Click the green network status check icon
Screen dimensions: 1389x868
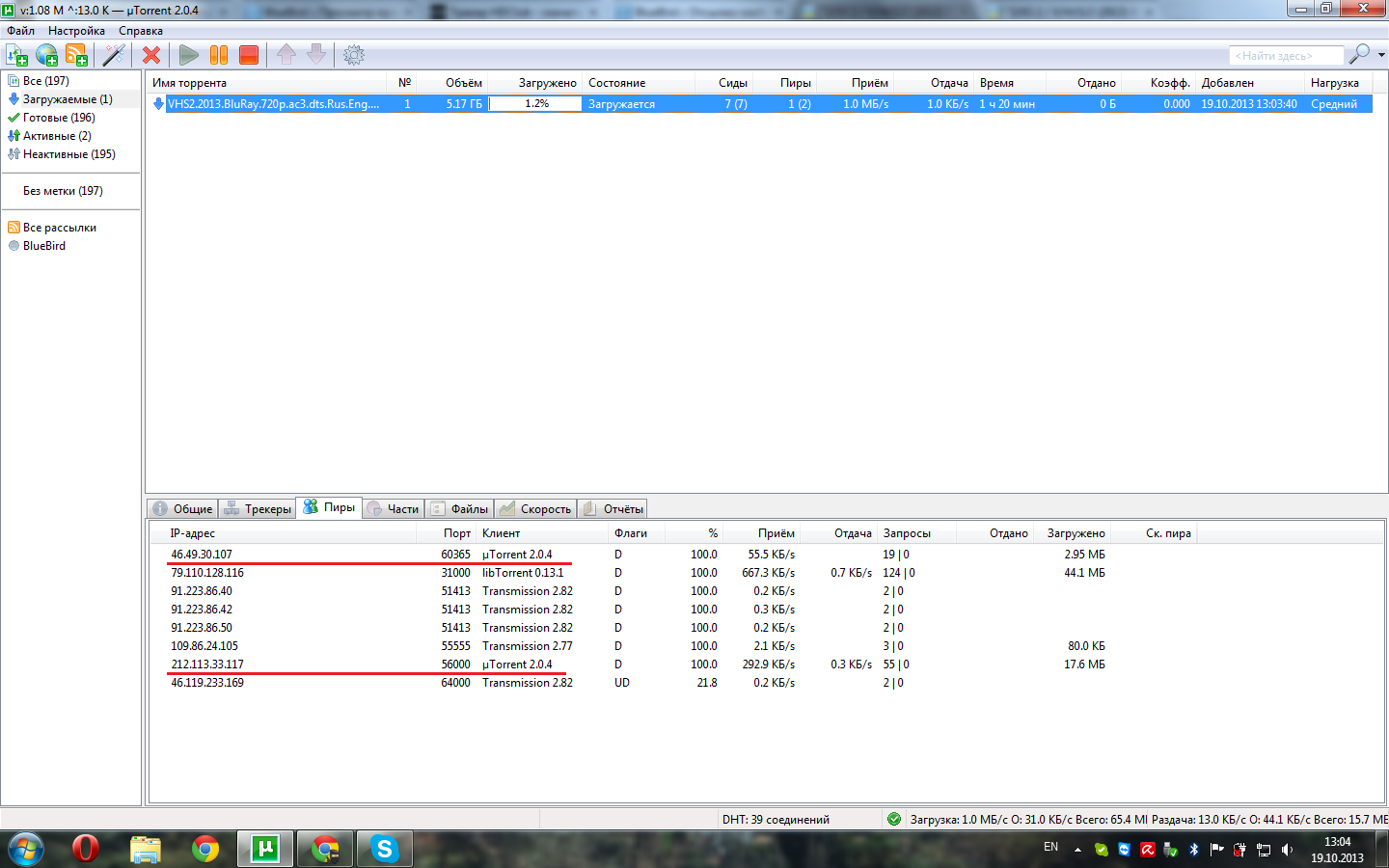point(894,819)
